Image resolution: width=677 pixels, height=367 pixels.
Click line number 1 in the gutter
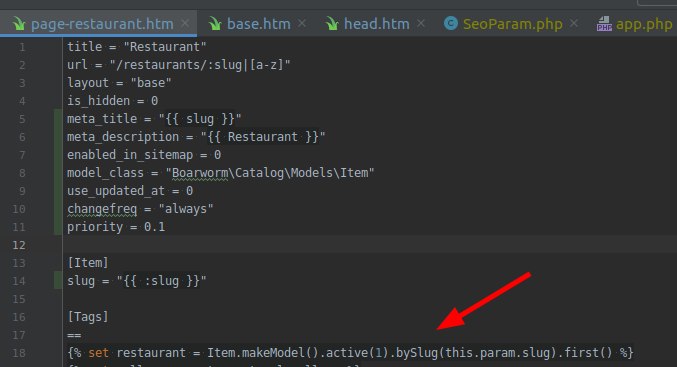point(22,47)
